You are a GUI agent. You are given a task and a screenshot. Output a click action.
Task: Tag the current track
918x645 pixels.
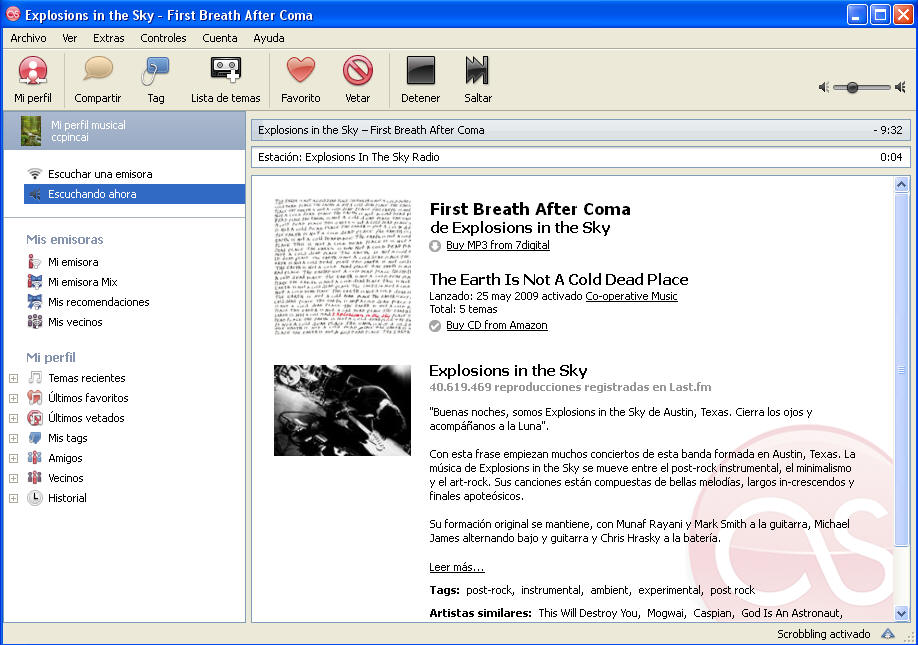pyautogui.click(x=155, y=79)
